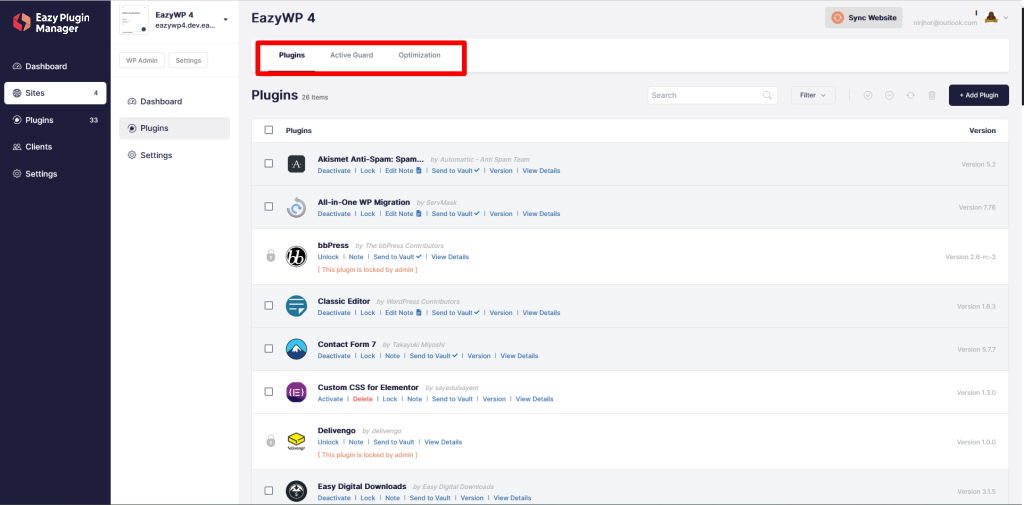This screenshot has width=1024, height=505.
Task: Tick the Classic Editor checkbox
Action: (268, 305)
